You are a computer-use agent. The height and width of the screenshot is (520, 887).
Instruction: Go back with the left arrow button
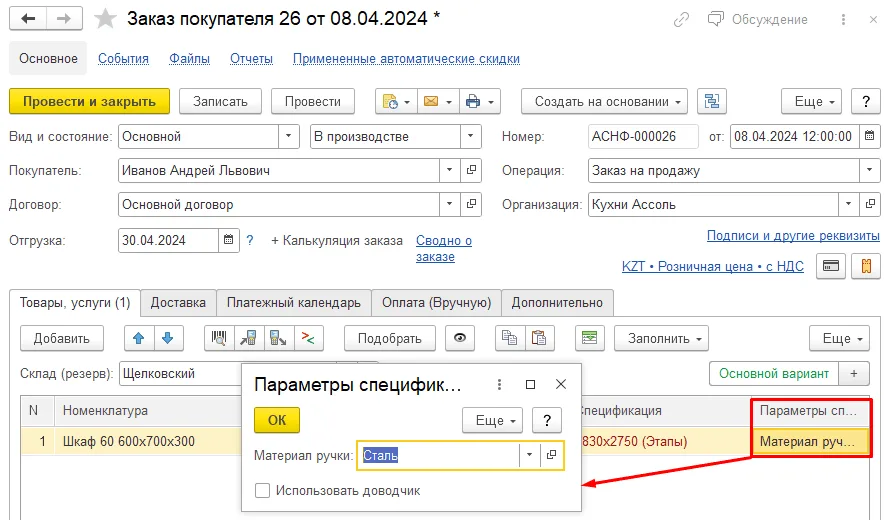(x=28, y=19)
